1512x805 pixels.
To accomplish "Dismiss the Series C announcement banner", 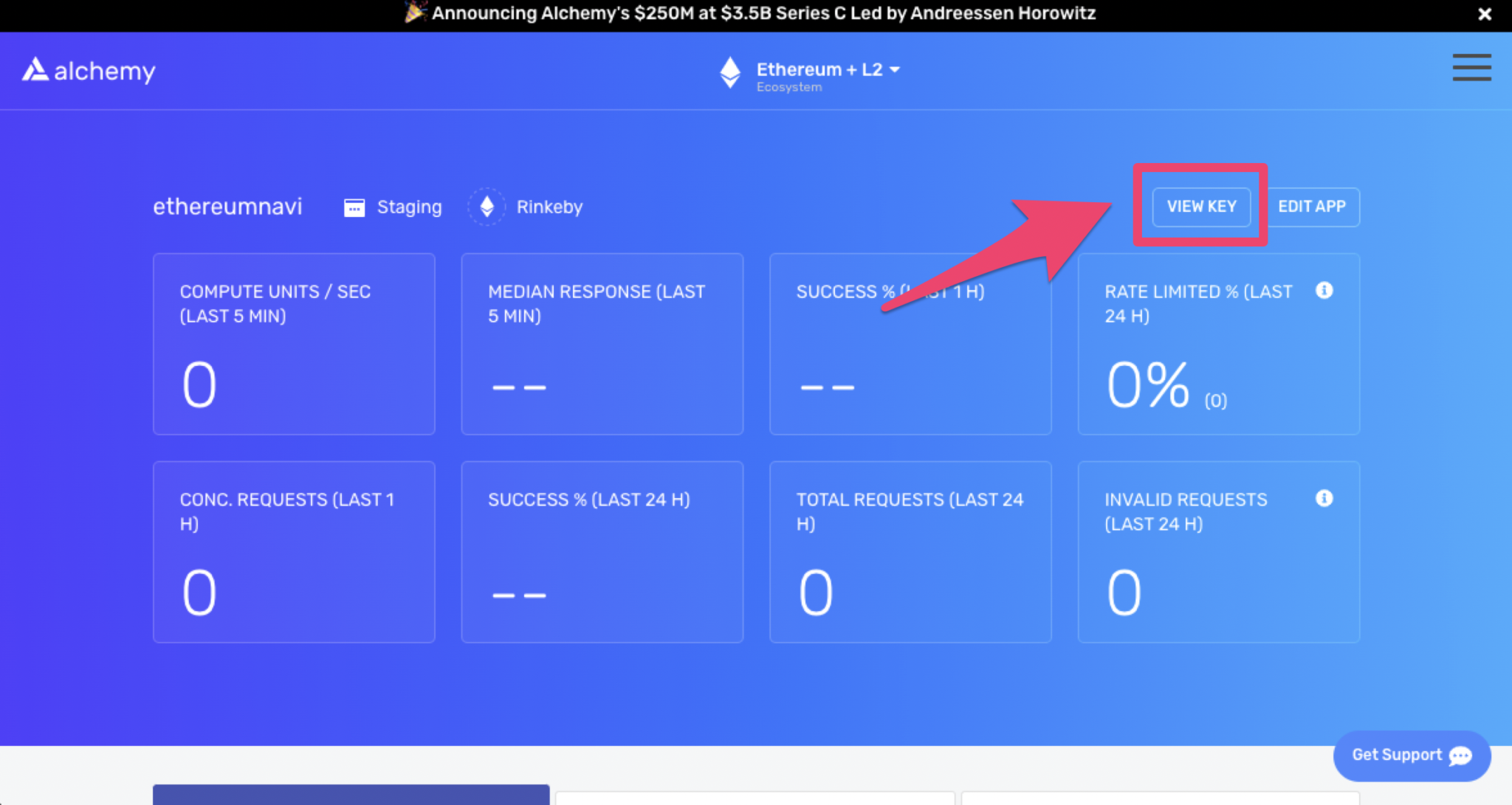I will (1485, 13).
